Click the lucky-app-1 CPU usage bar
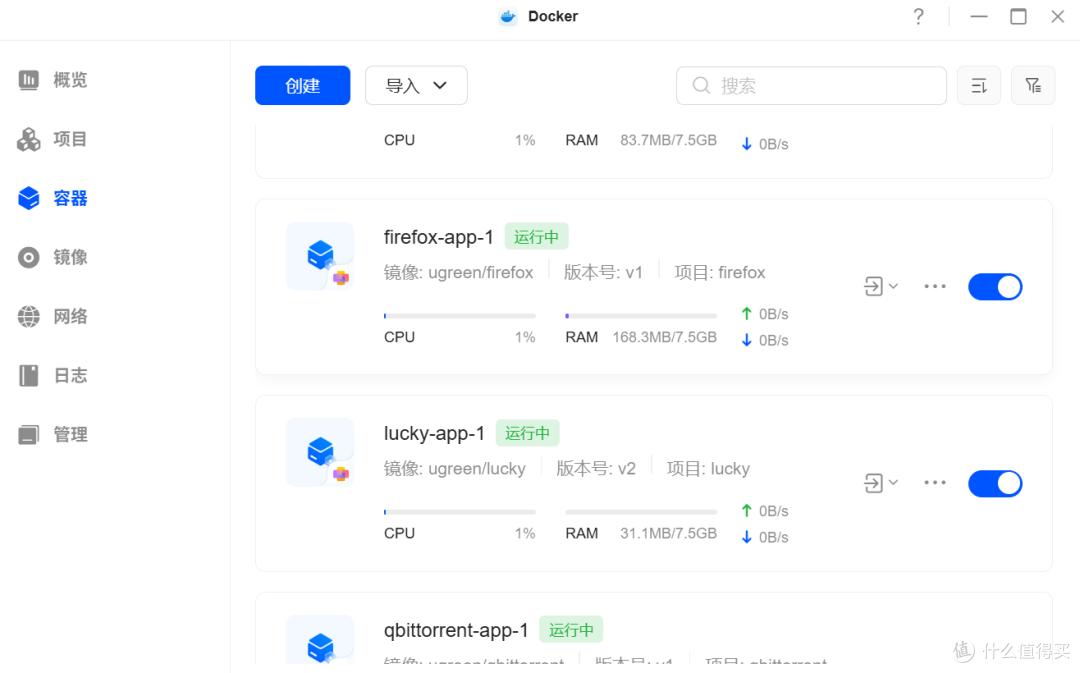Viewport: 1080px width, 673px height. [459, 512]
